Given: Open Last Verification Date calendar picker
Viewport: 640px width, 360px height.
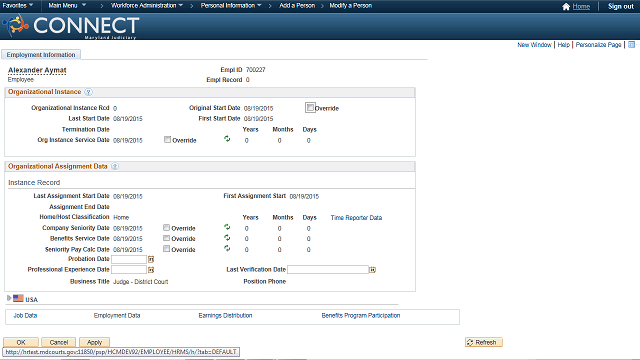Looking at the screenshot, I should pos(372,270).
